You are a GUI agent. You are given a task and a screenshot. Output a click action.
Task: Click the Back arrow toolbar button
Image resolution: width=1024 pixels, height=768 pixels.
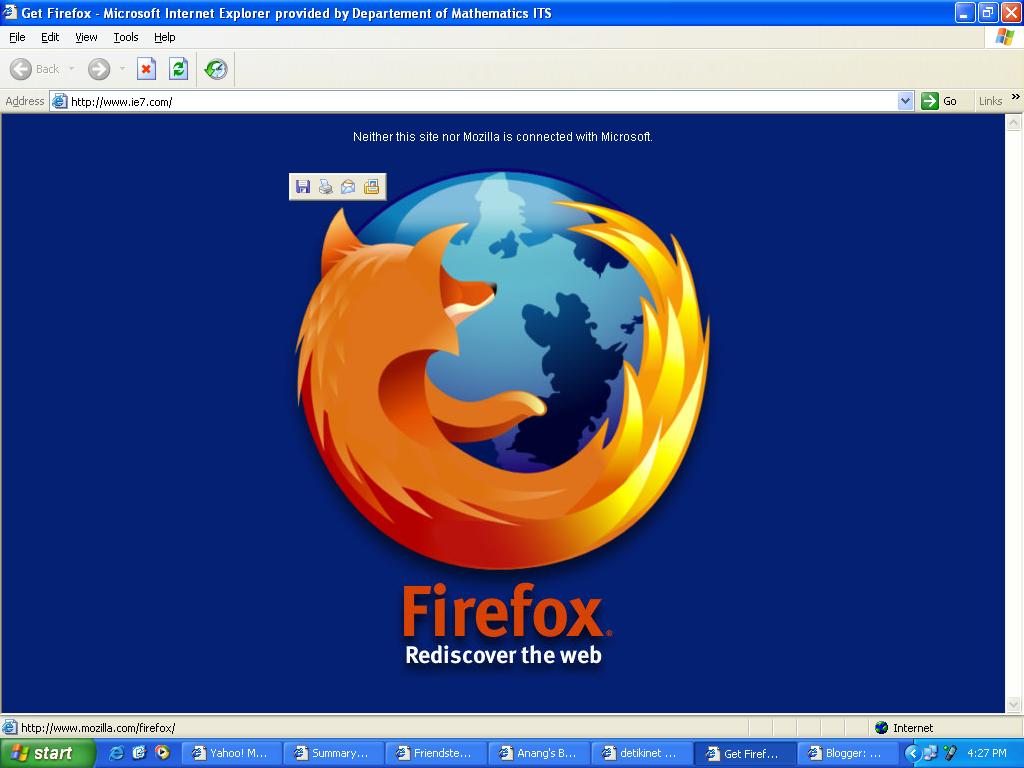pos(21,69)
